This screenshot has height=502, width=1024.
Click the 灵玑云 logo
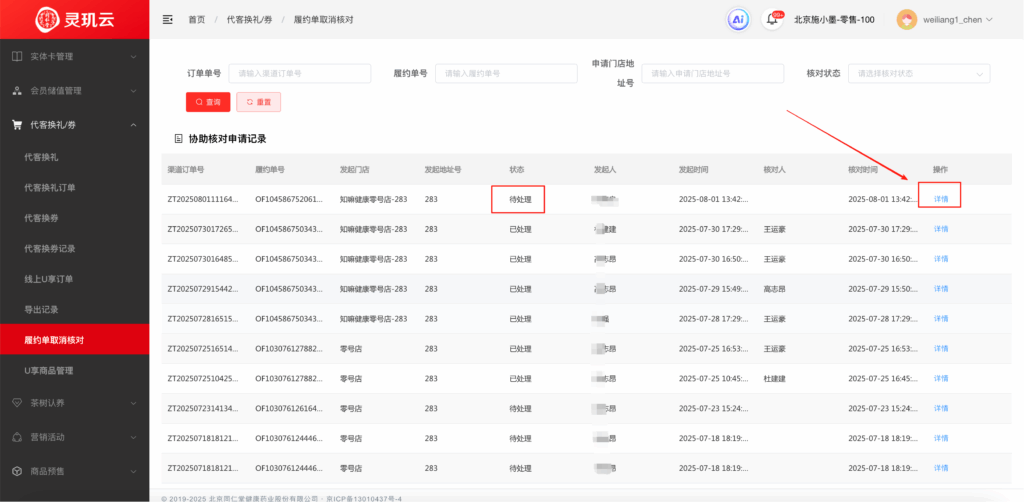(x=74, y=19)
